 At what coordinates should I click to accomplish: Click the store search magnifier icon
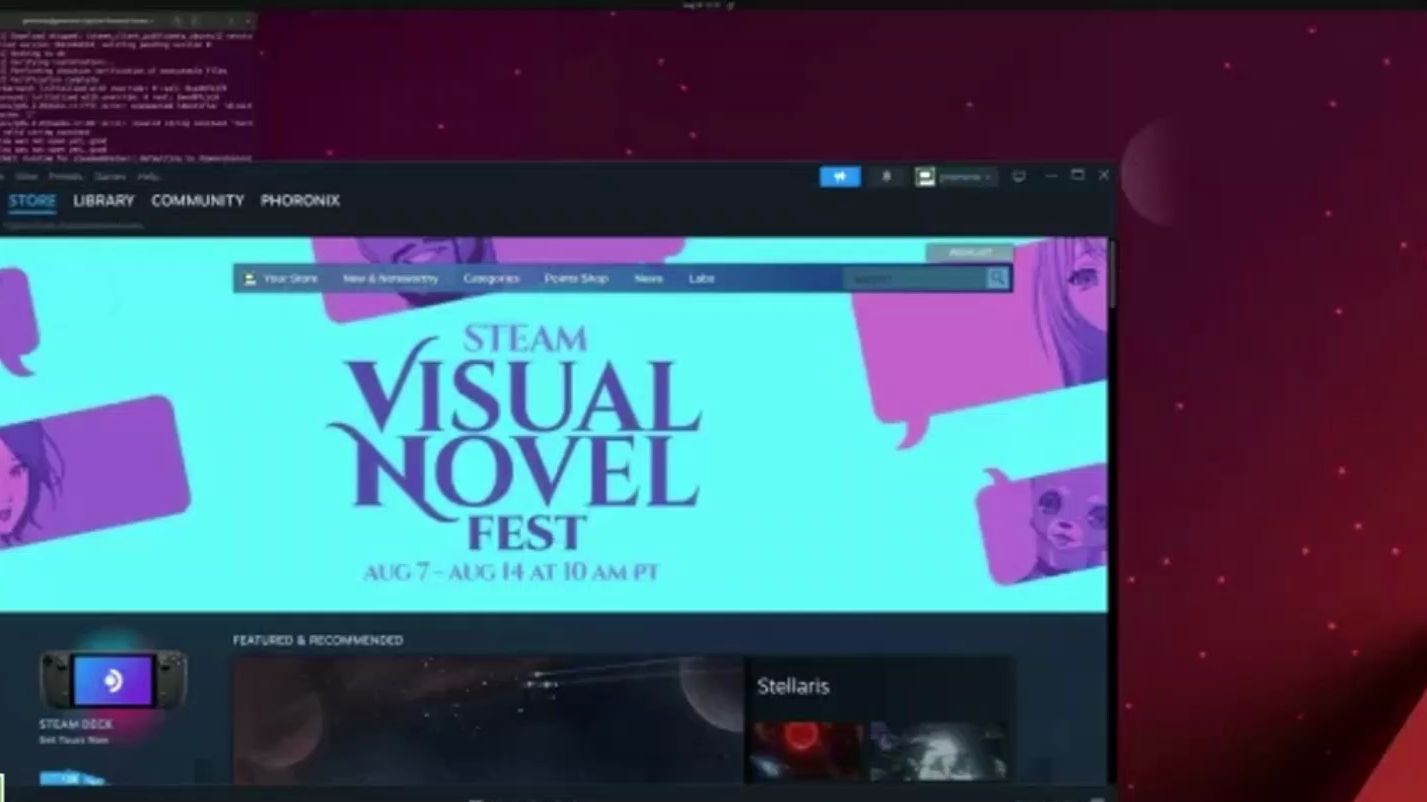pyautogui.click(x=997, y=279)
